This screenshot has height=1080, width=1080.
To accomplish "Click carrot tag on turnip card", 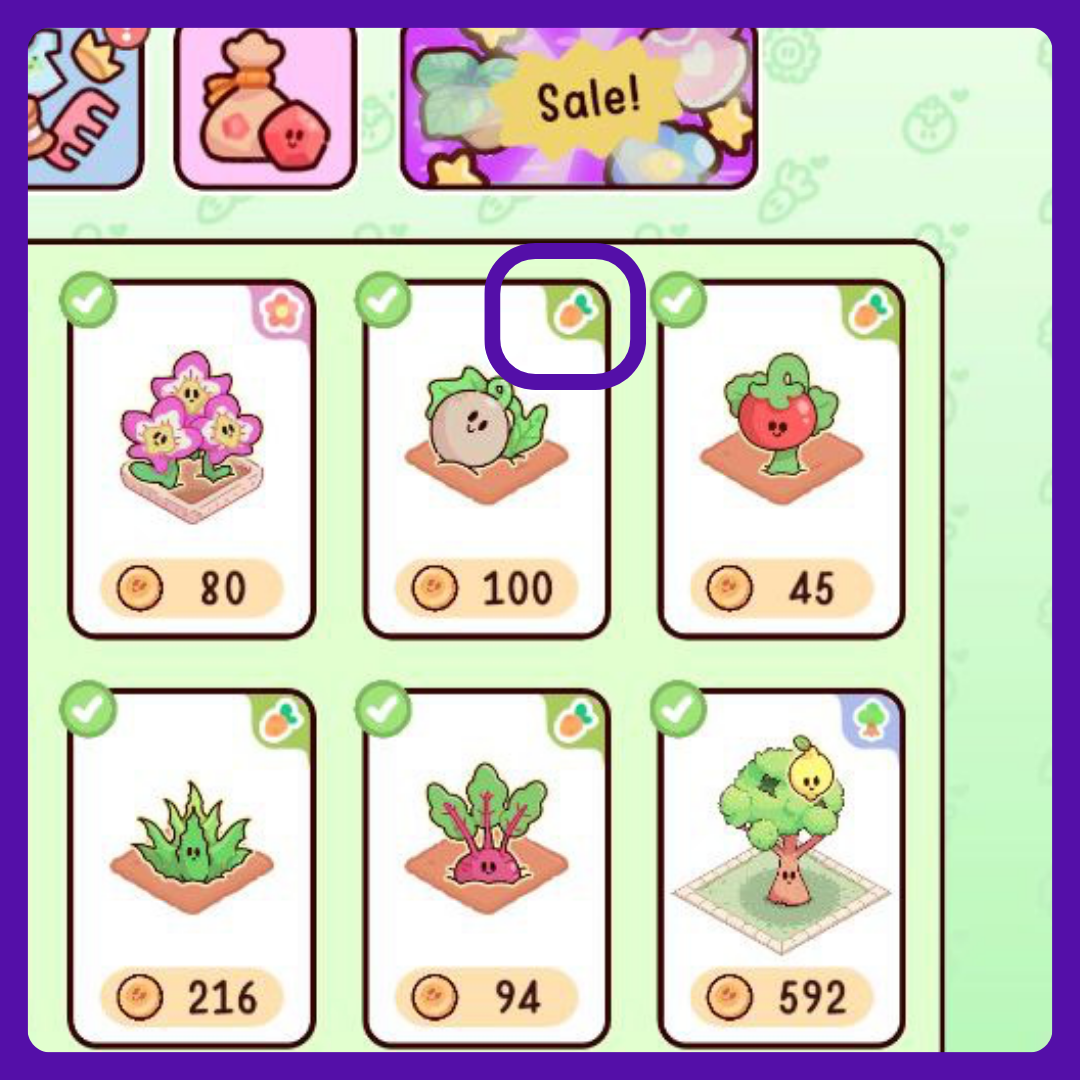I will click(x=575, y=312).
